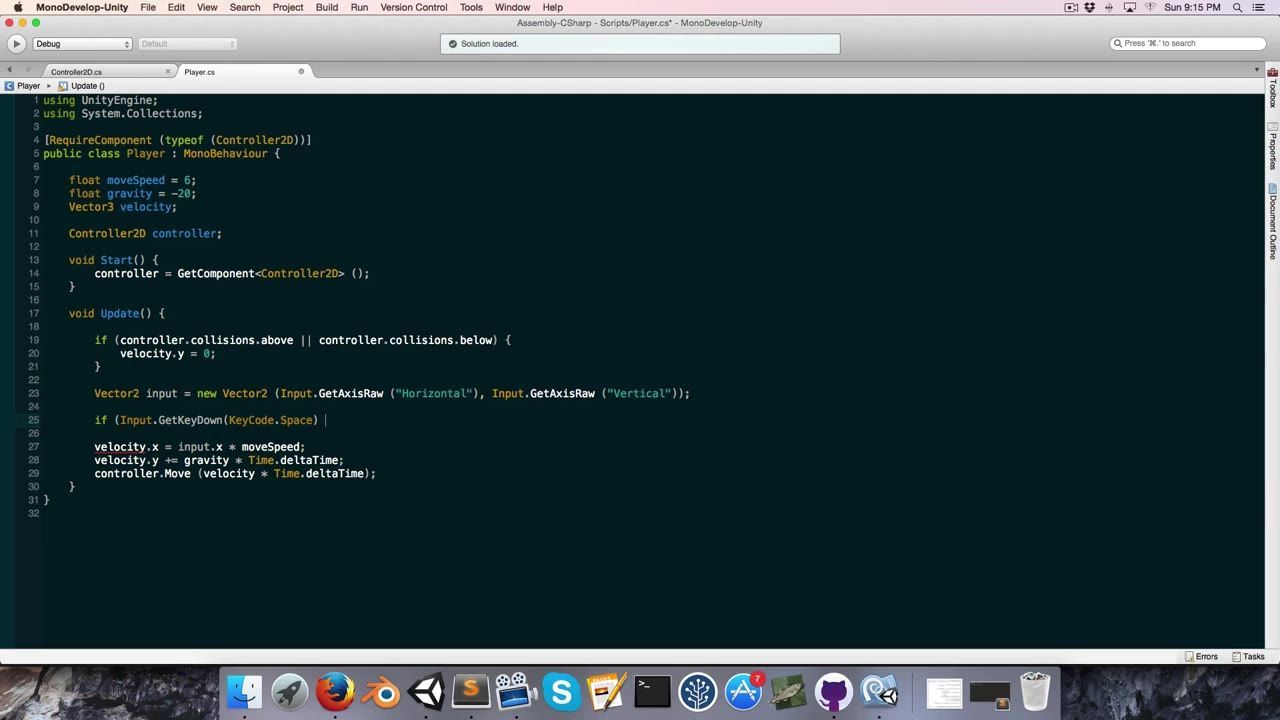Open the App Store from the Dock
The image size is (1280, 720).
(x=743, y=692)
